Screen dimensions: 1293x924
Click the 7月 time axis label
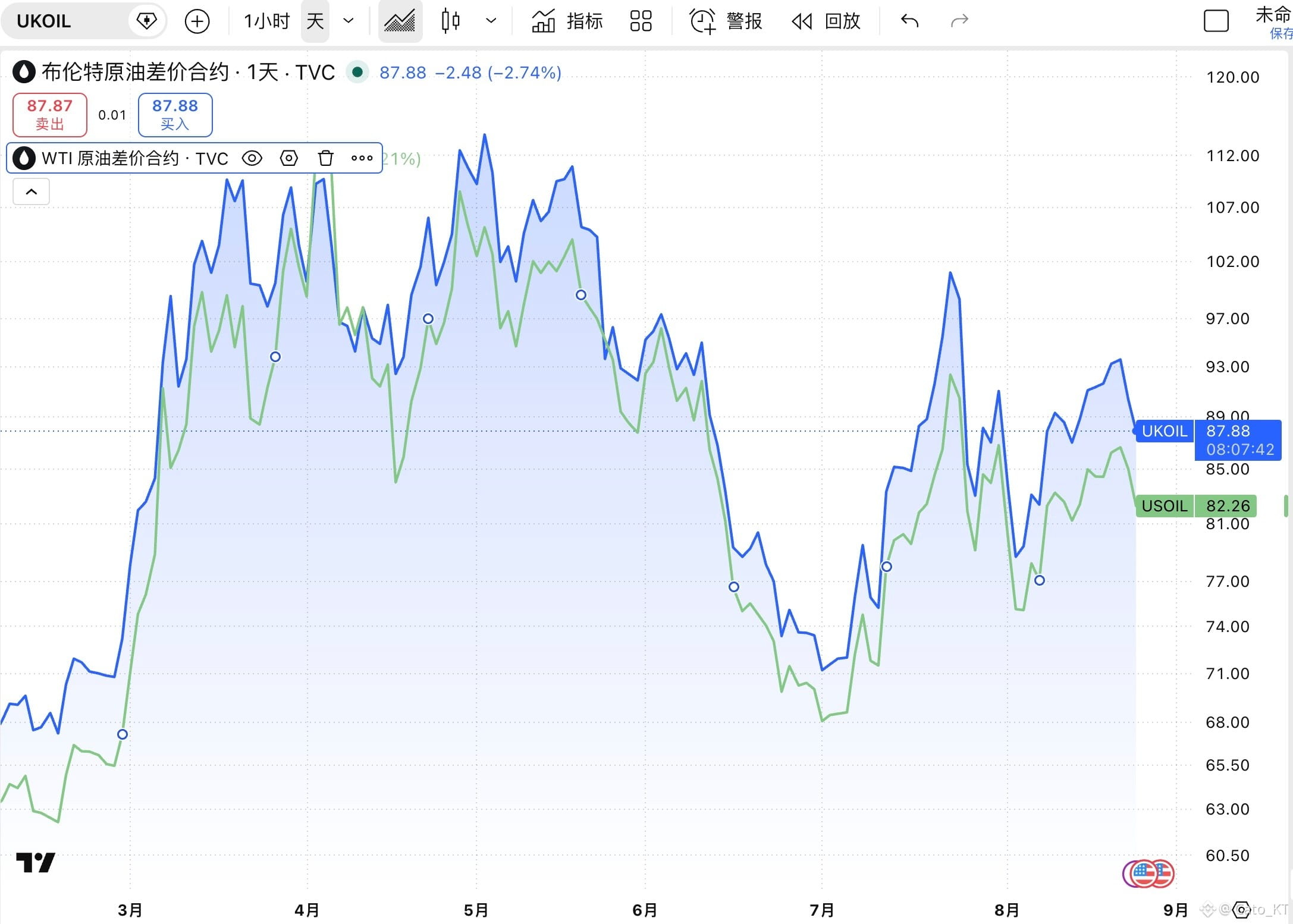point(822,910)
